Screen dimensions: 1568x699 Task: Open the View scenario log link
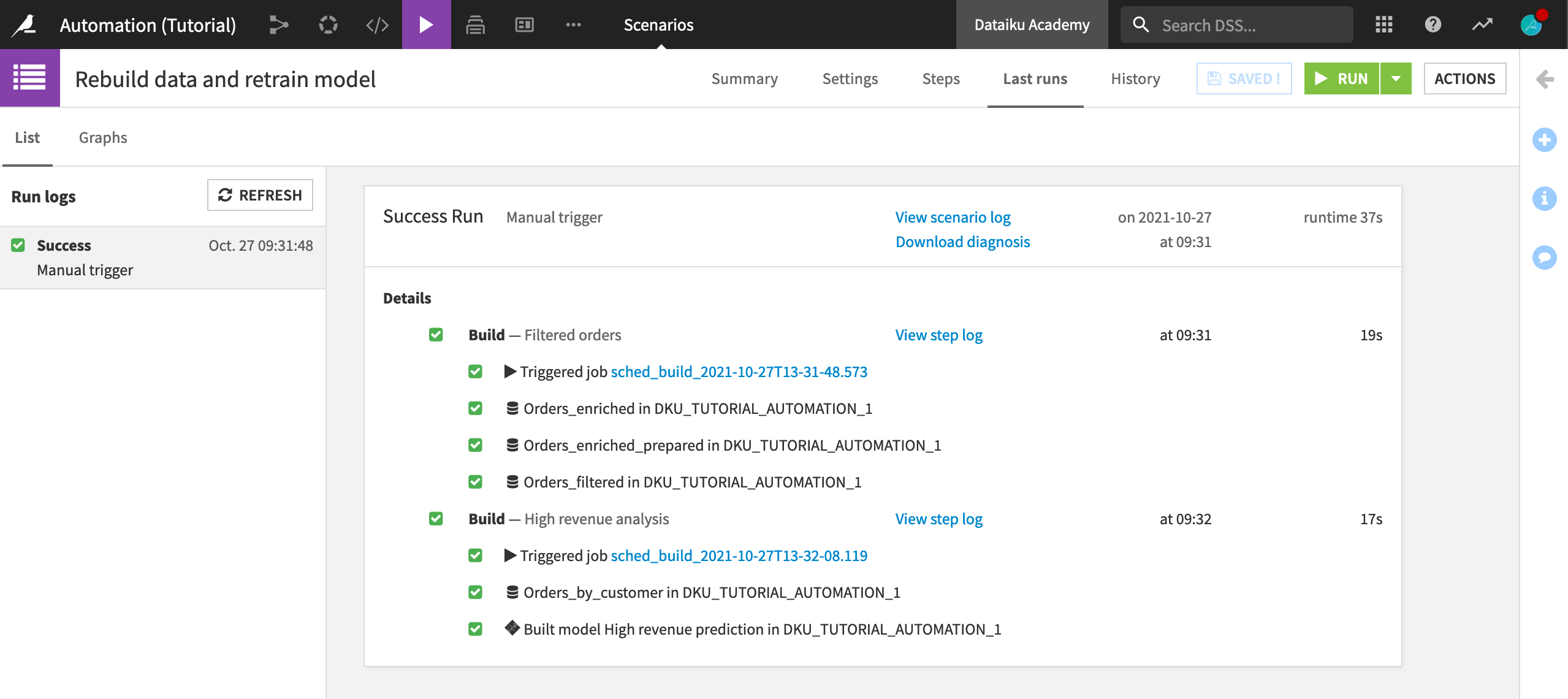tap(953, 217)
